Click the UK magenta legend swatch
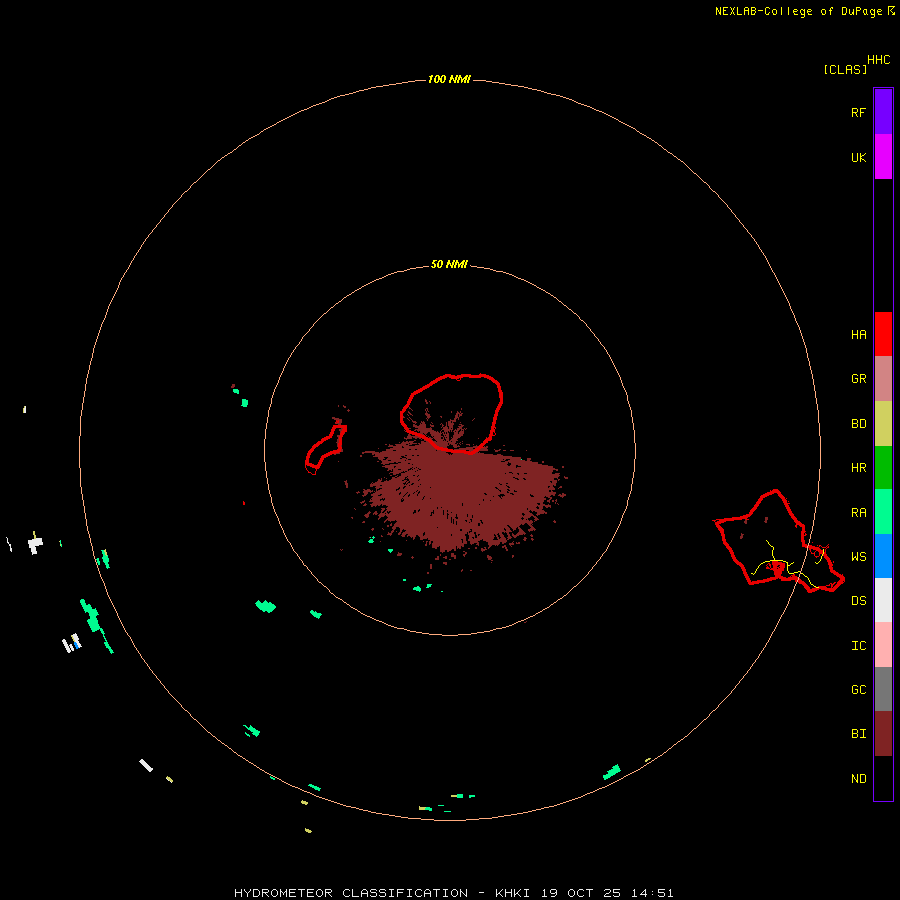The width and height of the screenshot is (900, 900). [883, 157]
